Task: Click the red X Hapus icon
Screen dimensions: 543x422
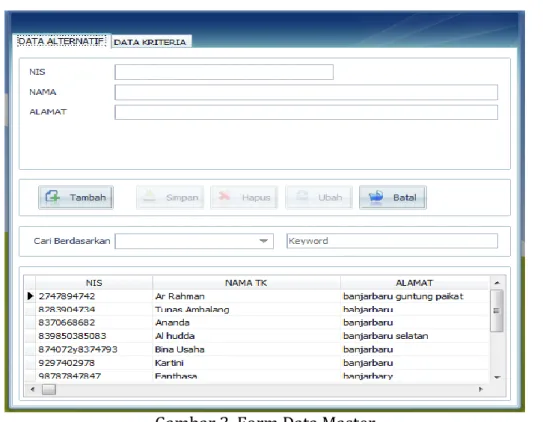Action: tap(224, 196)
